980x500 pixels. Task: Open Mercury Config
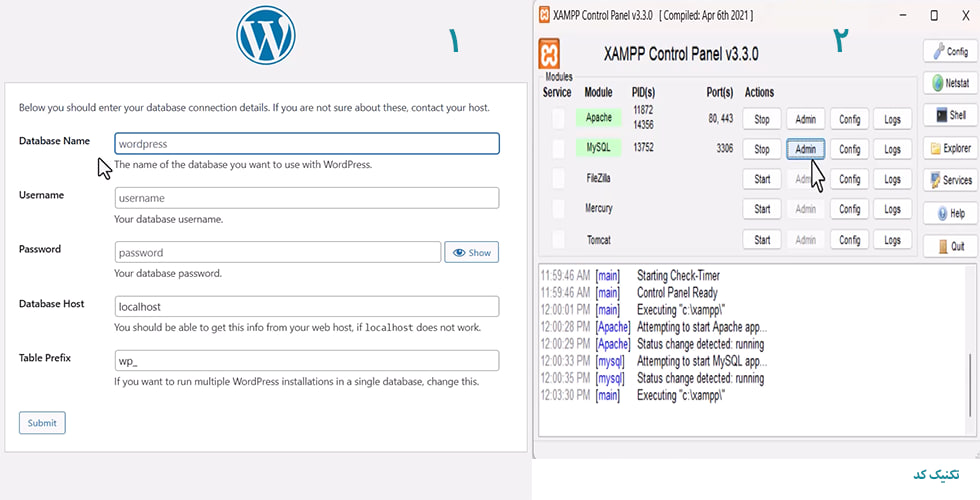click(x=849, y=209)
